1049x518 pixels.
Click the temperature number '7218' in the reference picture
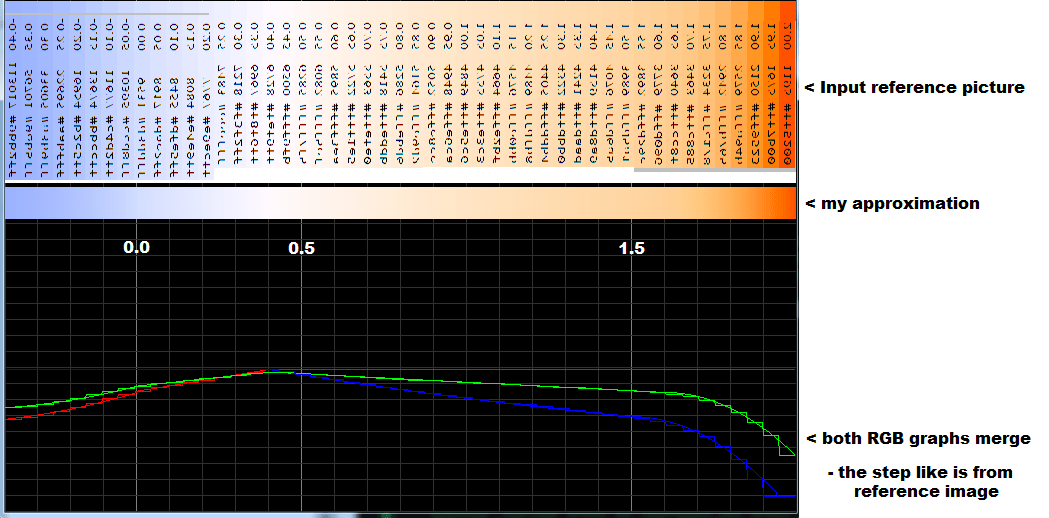click(239, 78)
